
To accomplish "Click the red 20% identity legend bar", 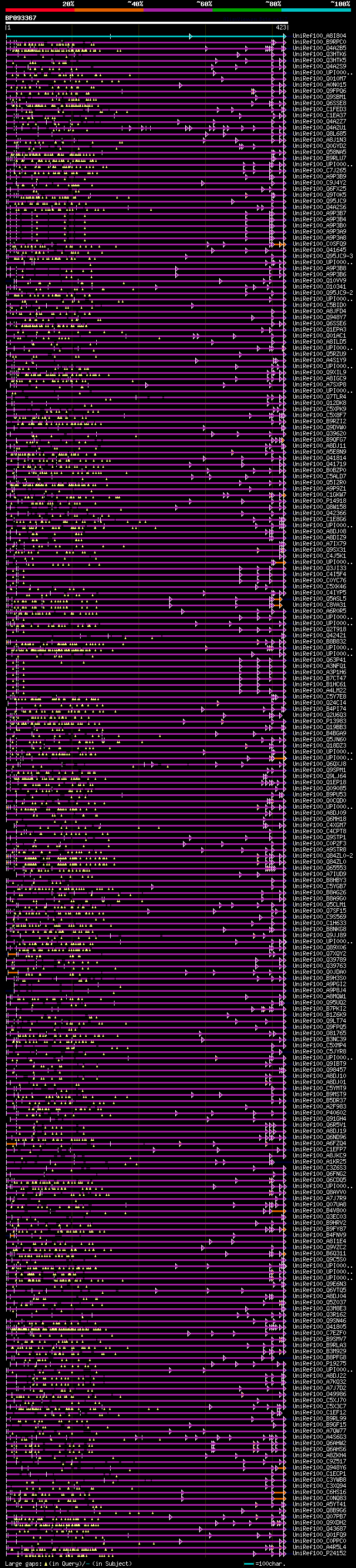I will pyautogui.click(x=39, y=10).
